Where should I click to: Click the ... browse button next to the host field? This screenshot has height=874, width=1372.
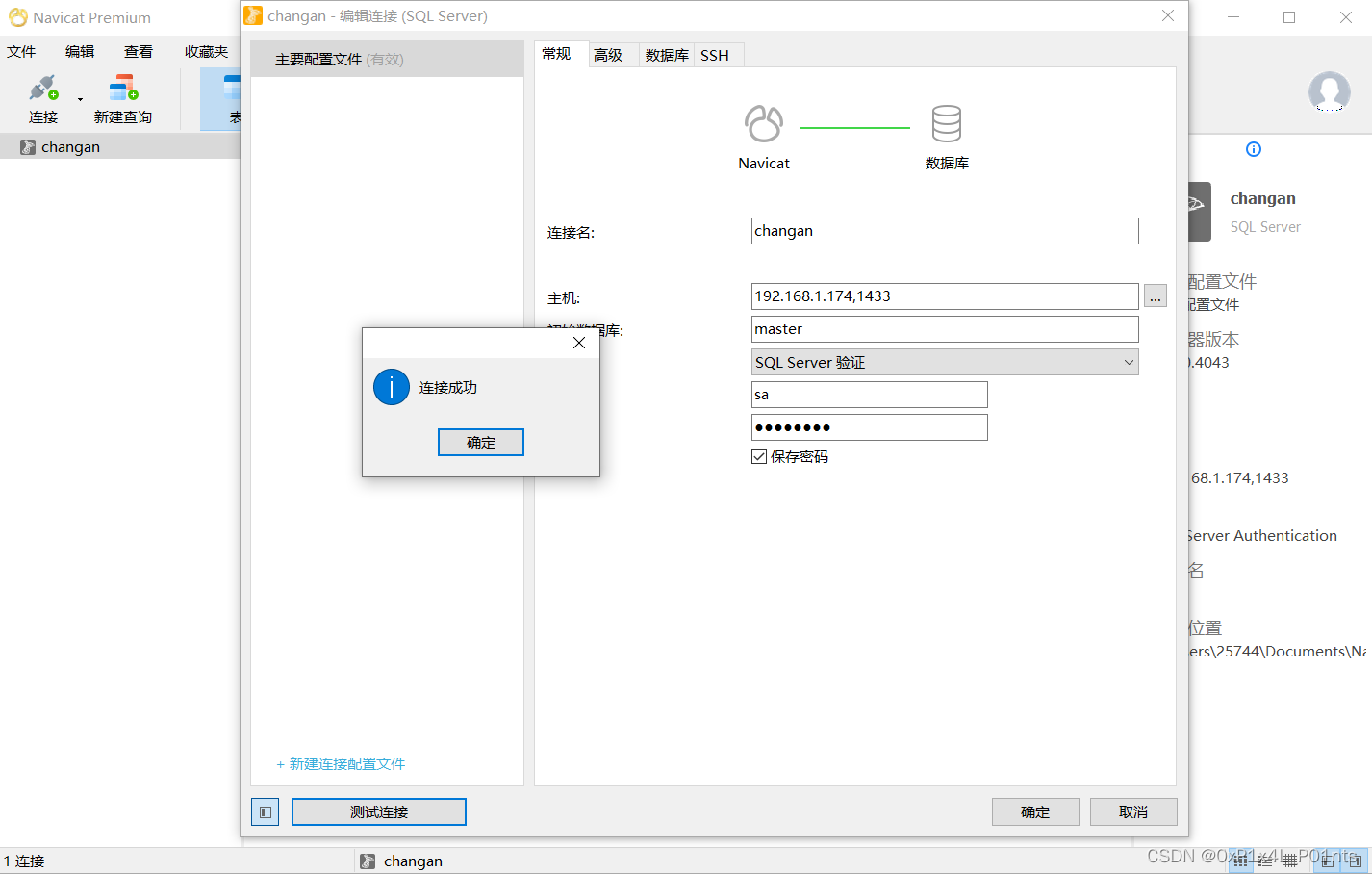pyautogui.click(x=1156, y=296)
